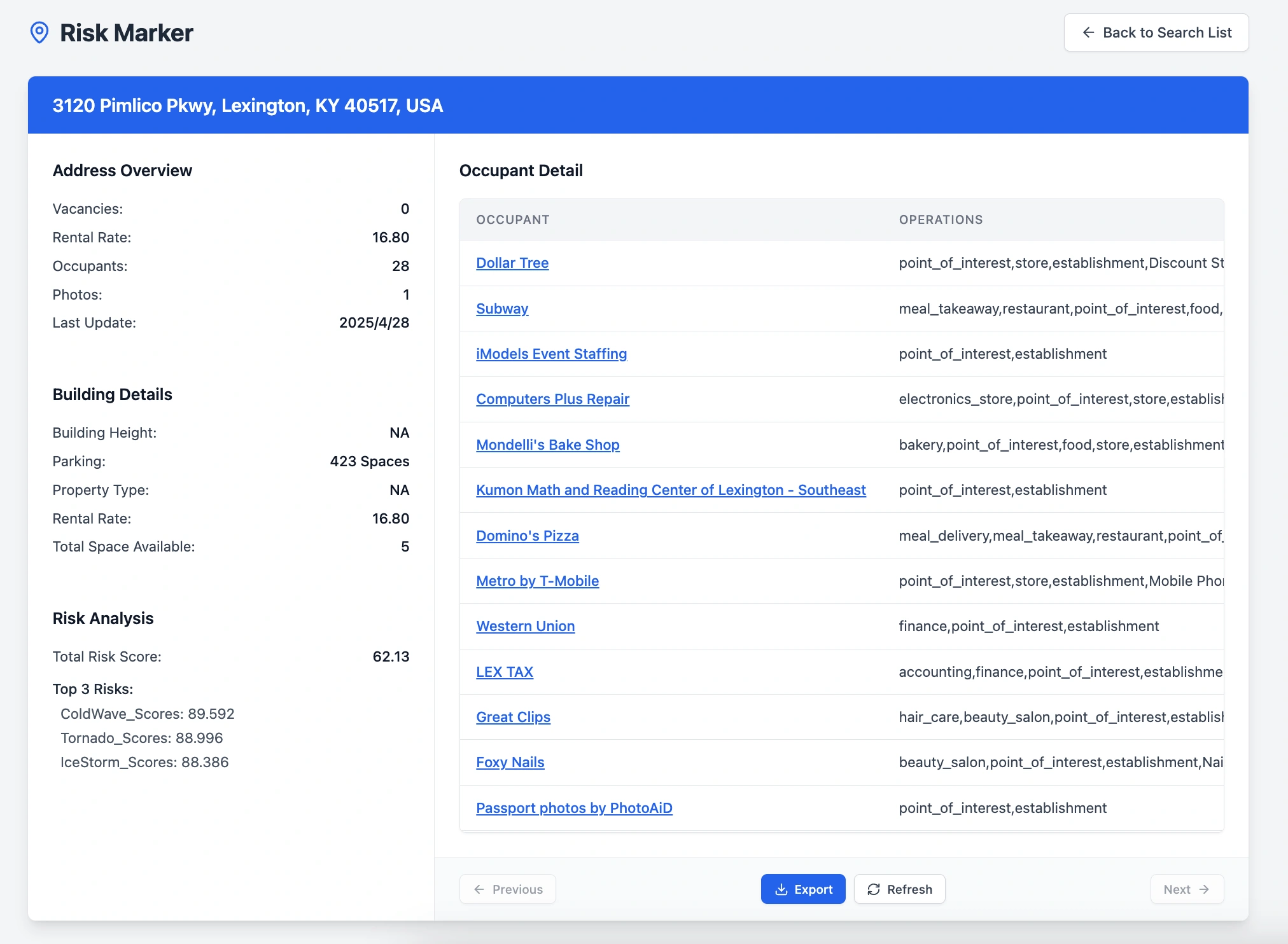
Task: Refresh the occupant detail table
Action: tap(899, 889)
